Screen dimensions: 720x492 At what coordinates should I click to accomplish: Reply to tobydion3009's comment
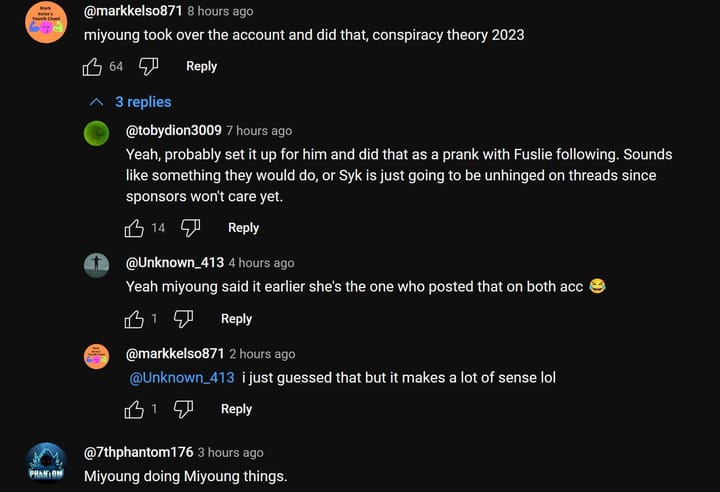[243, 228]
